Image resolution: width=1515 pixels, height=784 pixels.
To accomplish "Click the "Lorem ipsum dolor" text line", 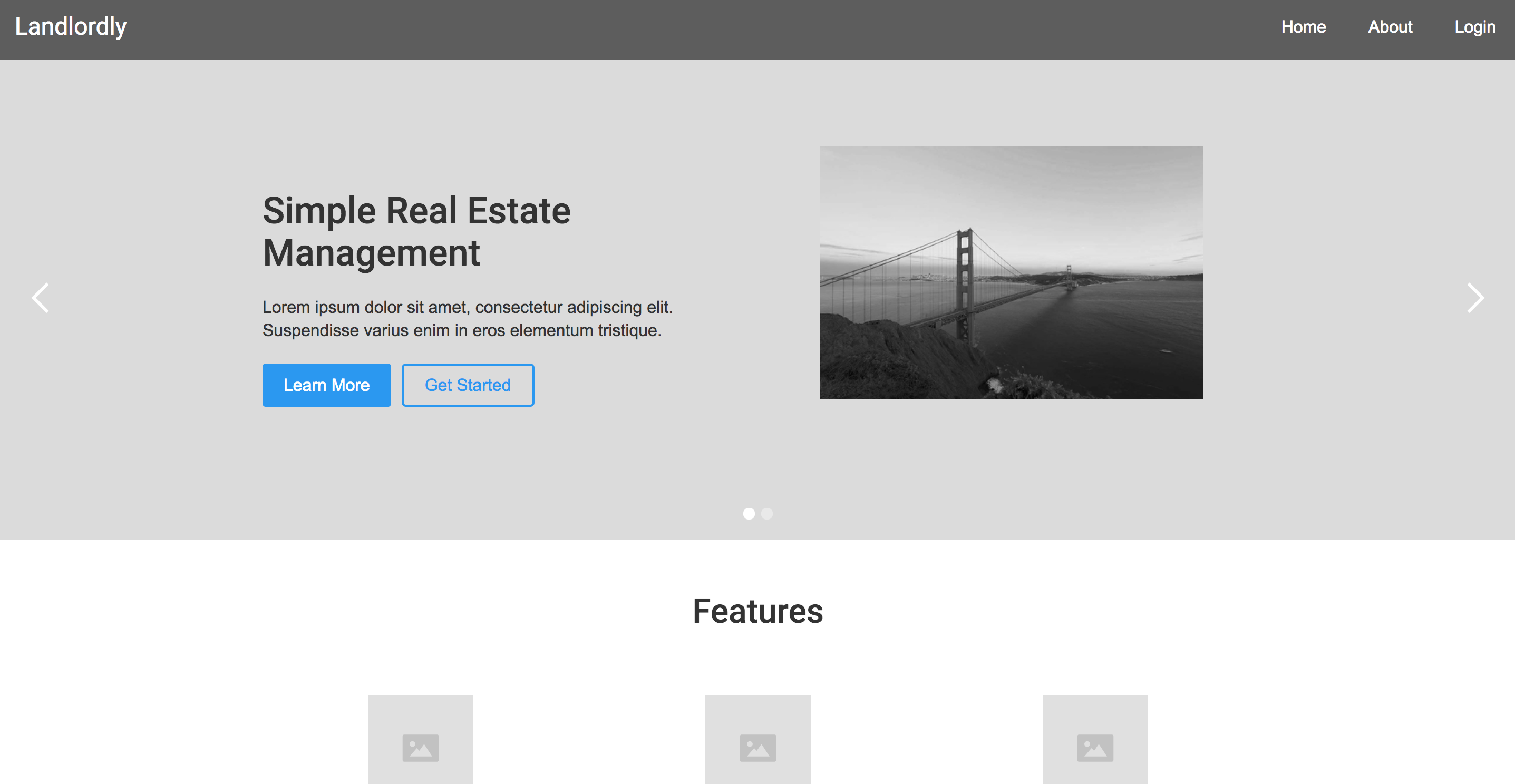I will point(467,307).
